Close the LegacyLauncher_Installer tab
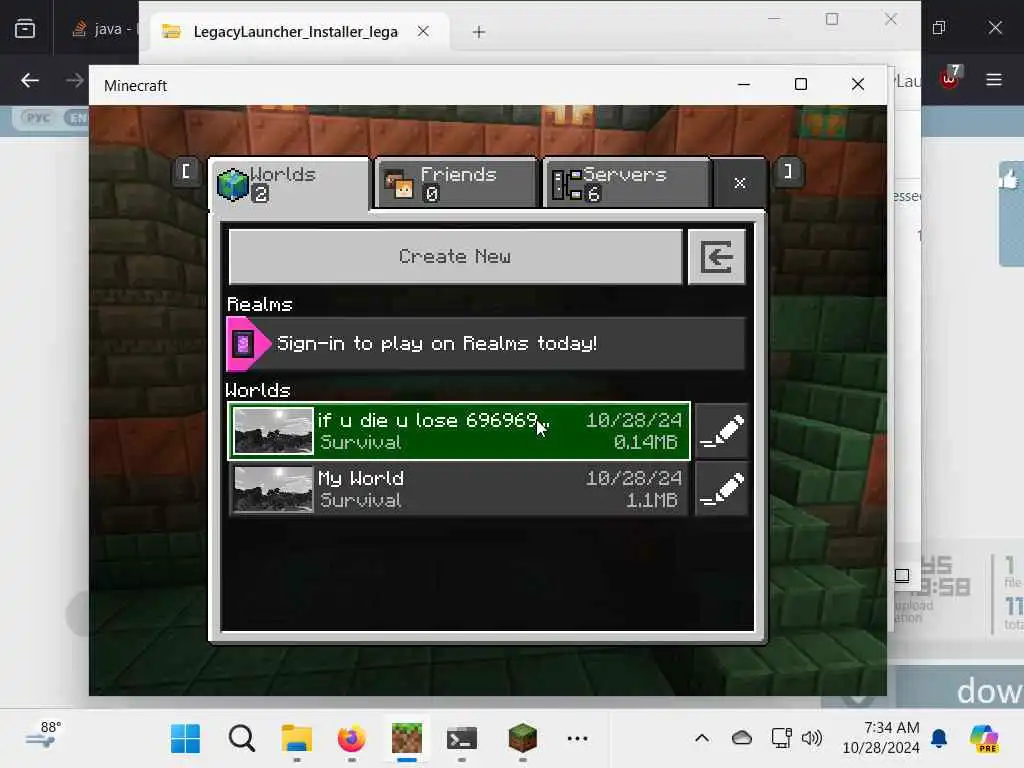 (423, 31)
